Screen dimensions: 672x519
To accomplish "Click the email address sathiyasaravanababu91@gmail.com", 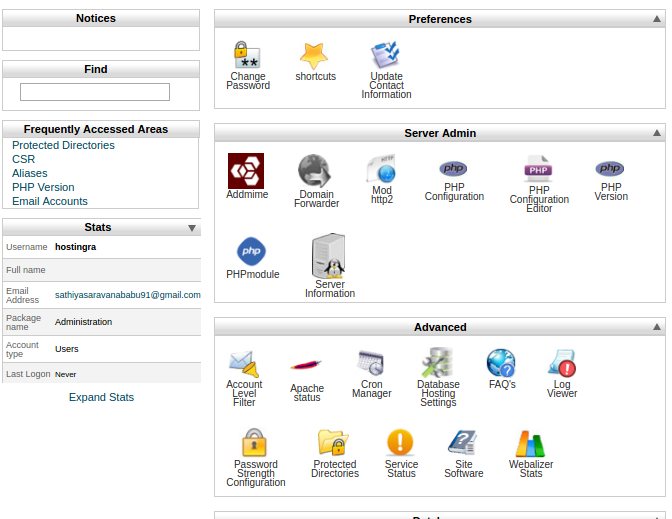I will 128,295.
